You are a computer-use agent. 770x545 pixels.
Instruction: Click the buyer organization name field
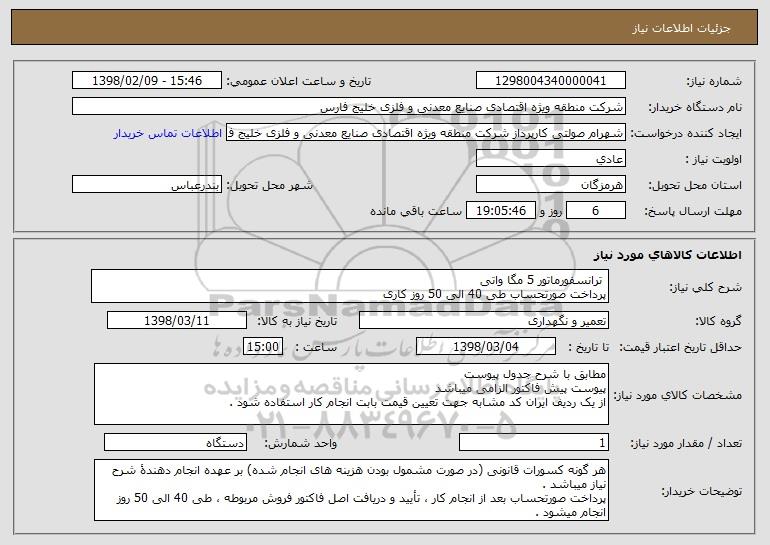(349, 107)
